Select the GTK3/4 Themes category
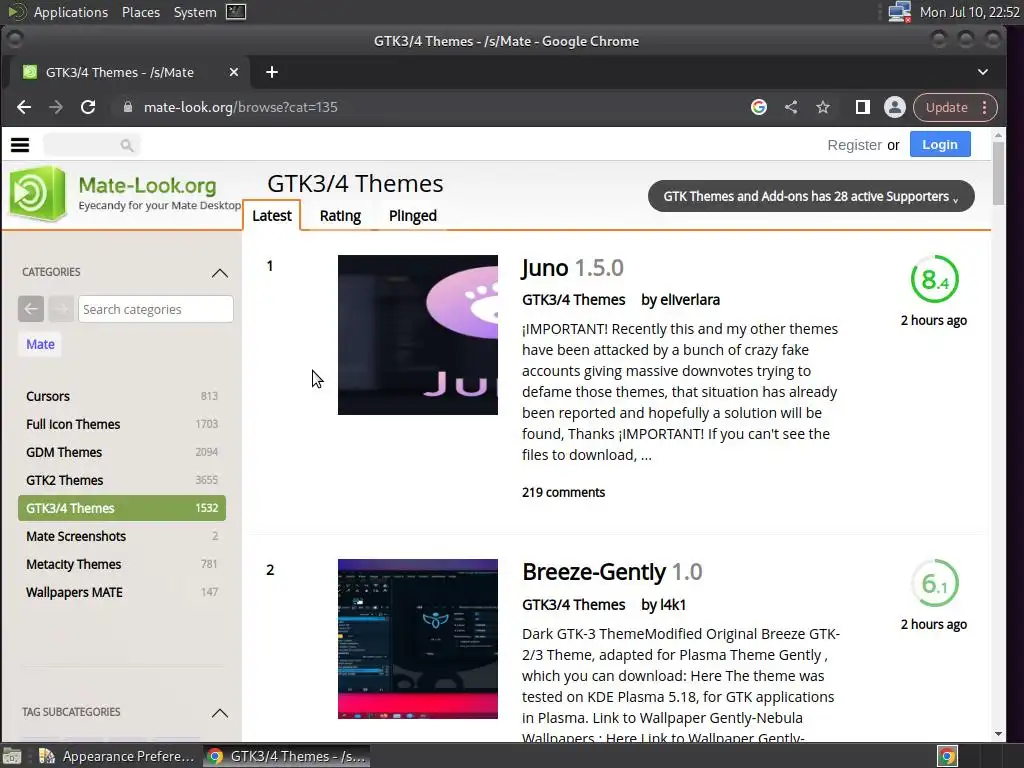Screen dimensions: 1024x768 pyautogui.click(x=122, y=508)
